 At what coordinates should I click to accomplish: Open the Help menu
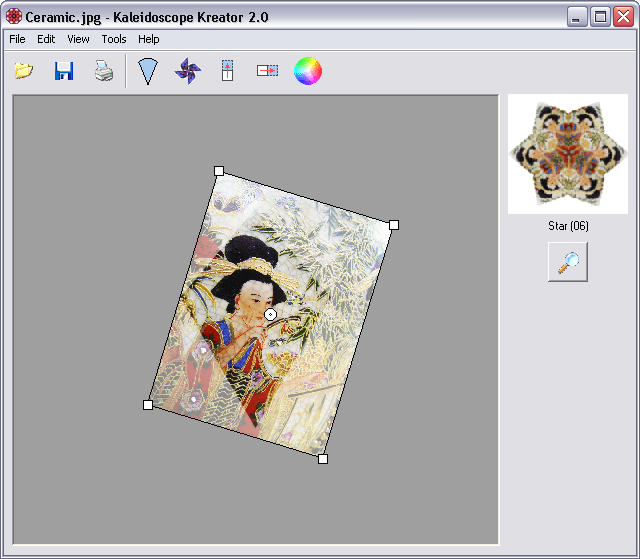tap(149, 39)
